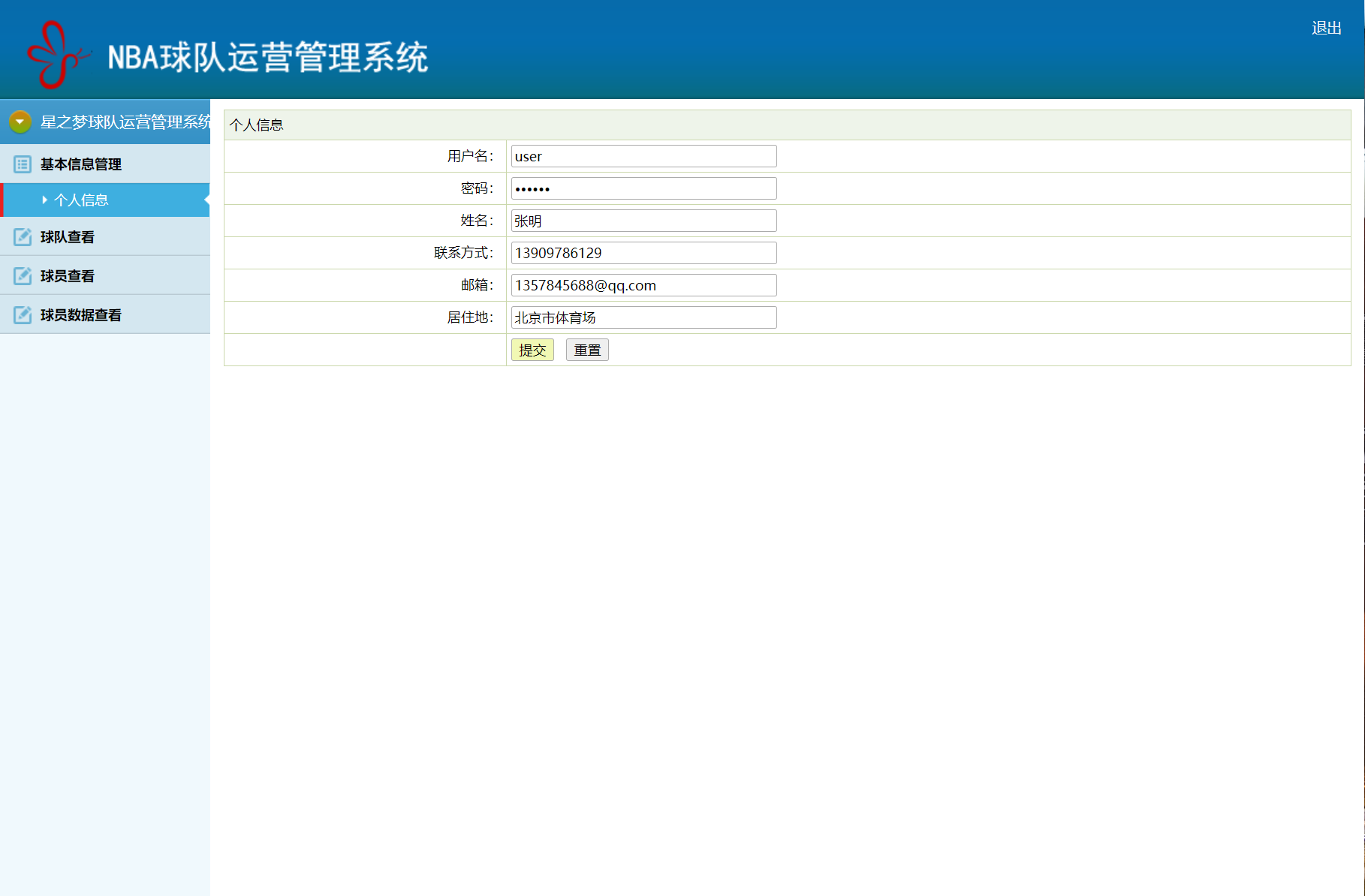Click the 居住地 address text field
The width and height of the screenshot is (1365, 896).
click(x=643, y=317)
